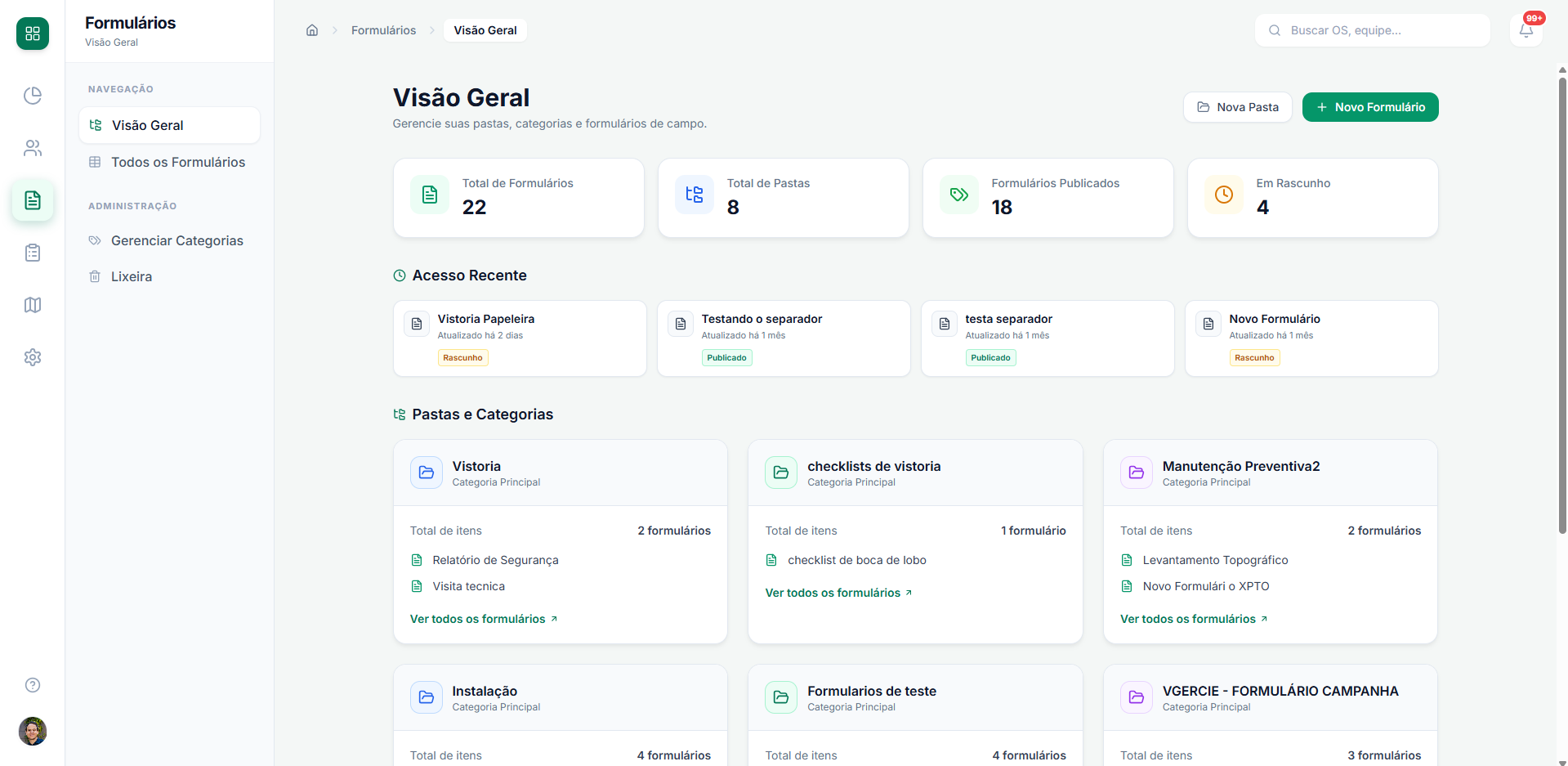The image size is (1568, 766).
Task: Click the Rascunho badge on Novo Formulário card
Action: (x=1254, y=358)
